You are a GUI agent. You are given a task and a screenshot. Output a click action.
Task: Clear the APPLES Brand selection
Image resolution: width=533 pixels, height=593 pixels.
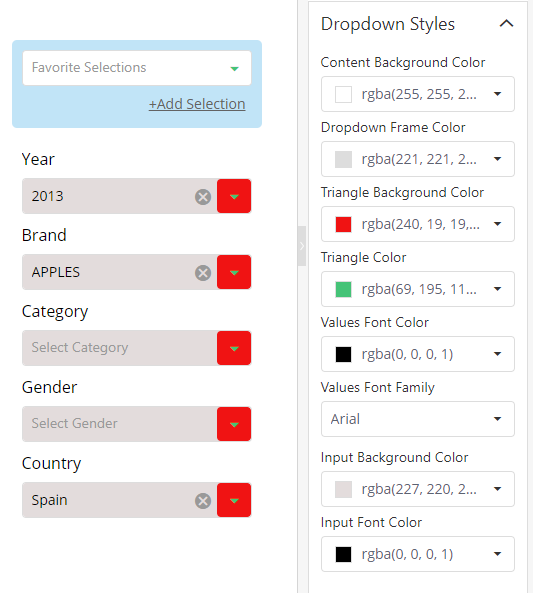[203, 273]
